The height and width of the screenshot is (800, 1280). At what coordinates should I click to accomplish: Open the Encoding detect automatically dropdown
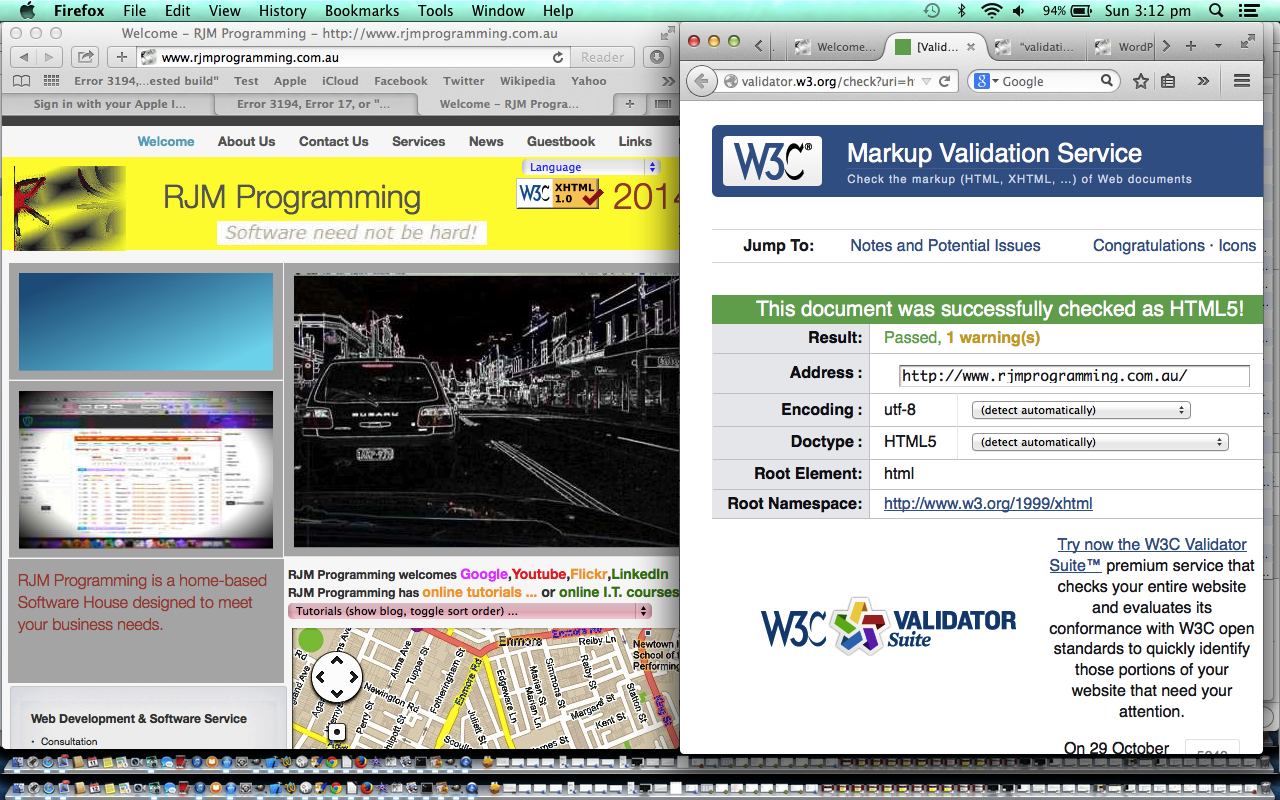[1081, 410]
